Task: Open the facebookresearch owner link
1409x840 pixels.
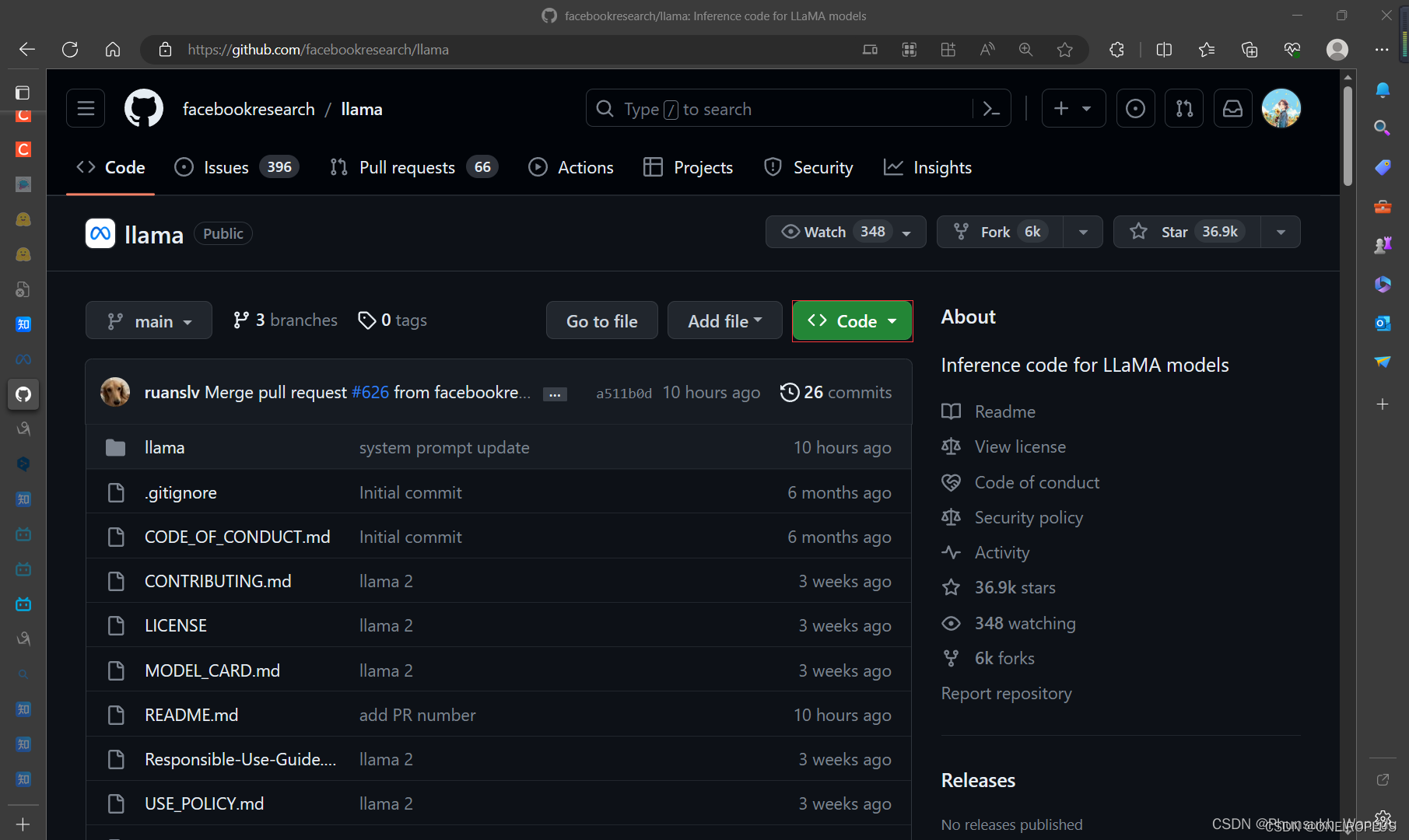Action: click(249, 109)
